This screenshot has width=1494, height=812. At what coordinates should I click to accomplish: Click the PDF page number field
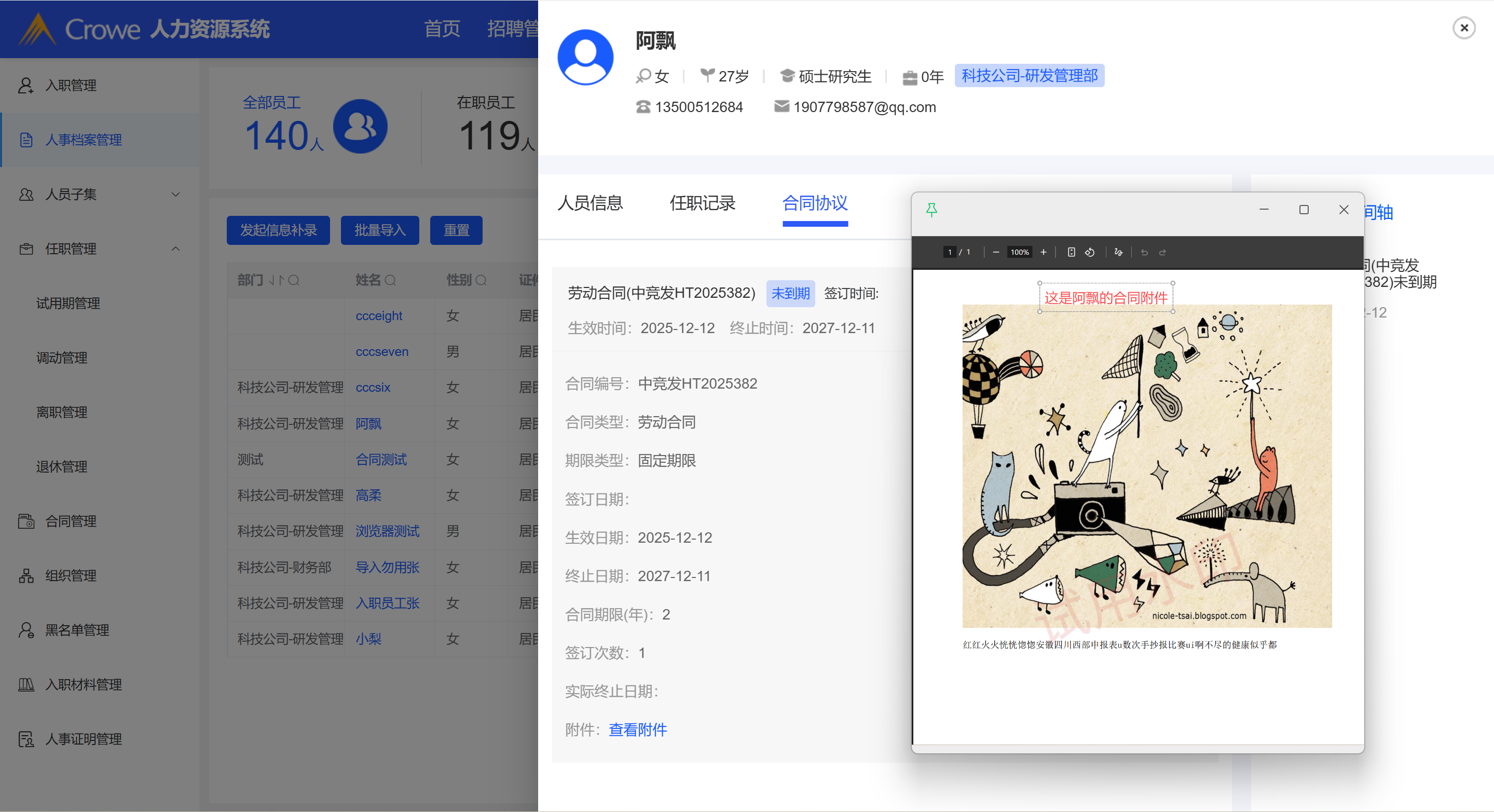pos(950,252)
